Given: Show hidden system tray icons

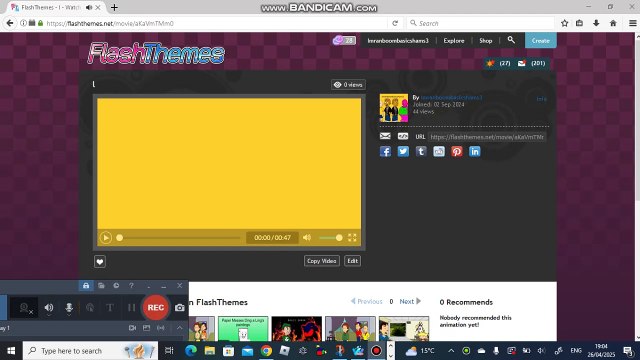Looking at the screenshot, I should point(451,351).
